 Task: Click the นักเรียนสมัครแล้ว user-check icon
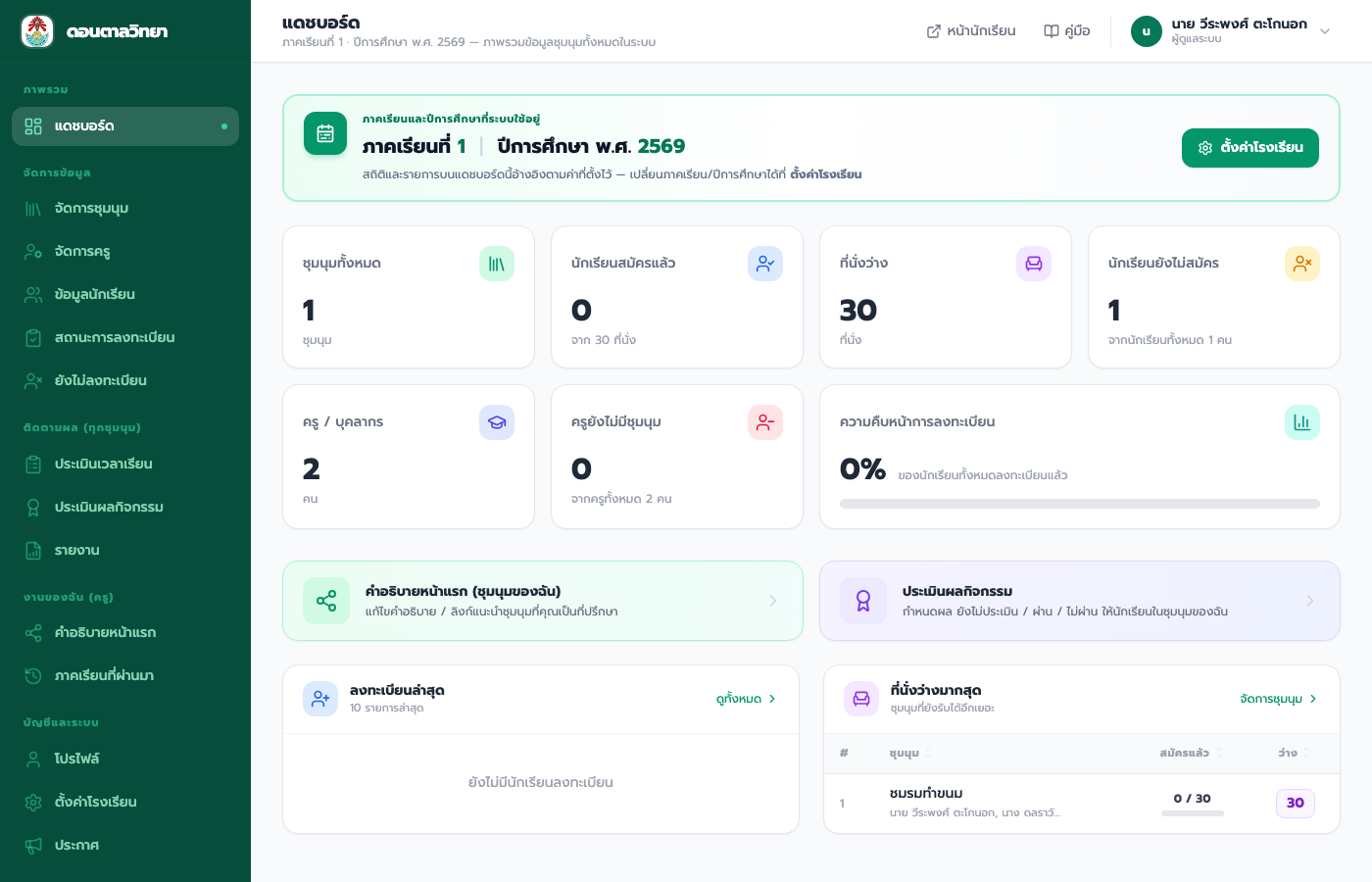tap(765, 264)
